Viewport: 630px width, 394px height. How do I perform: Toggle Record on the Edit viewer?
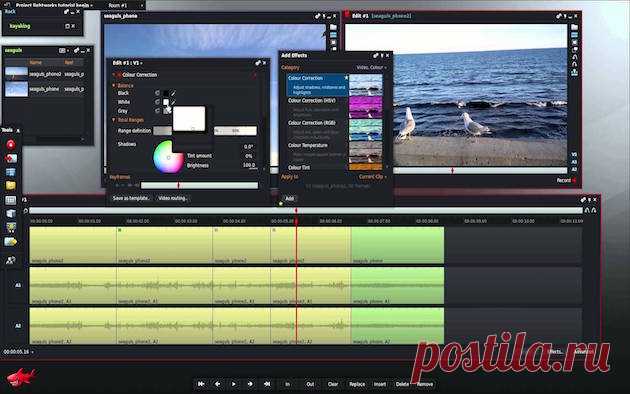coord(566,180)
